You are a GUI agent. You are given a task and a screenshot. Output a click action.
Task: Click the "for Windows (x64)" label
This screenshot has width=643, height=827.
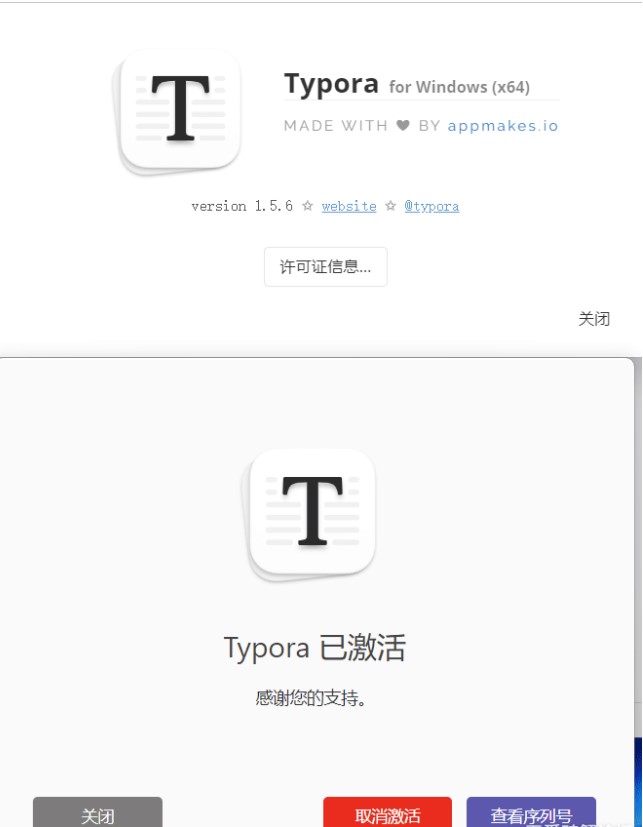[459, 87]
